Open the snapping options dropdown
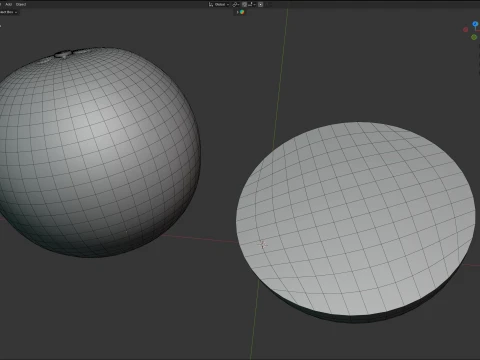This screenshot has width=480, height=360. click(252, 4)
